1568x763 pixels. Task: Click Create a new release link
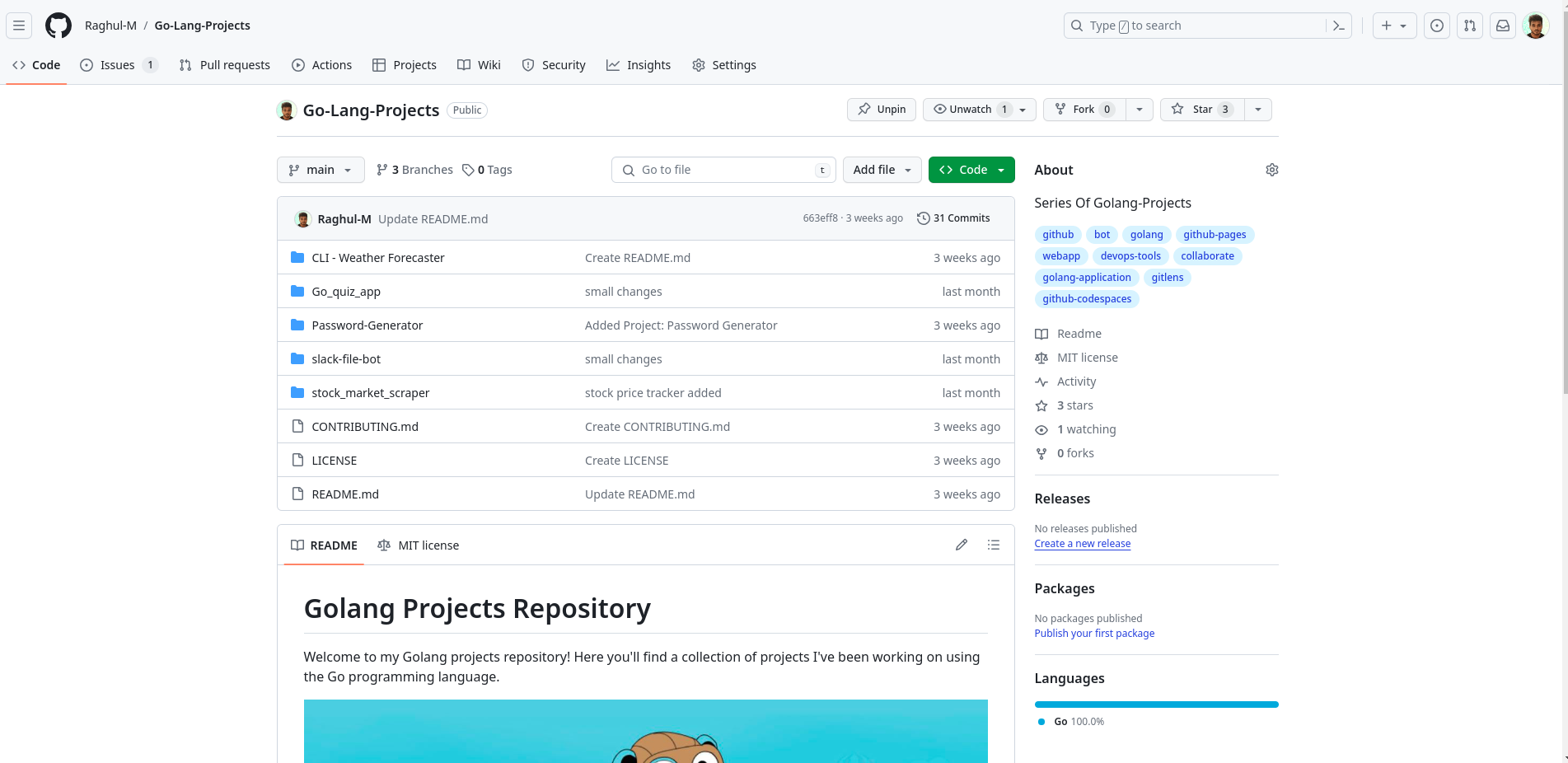[1083, 544]
